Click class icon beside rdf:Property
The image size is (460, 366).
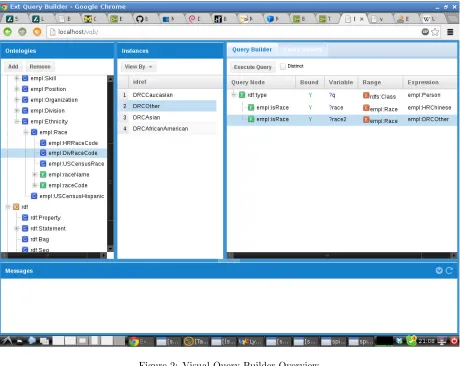25,218
